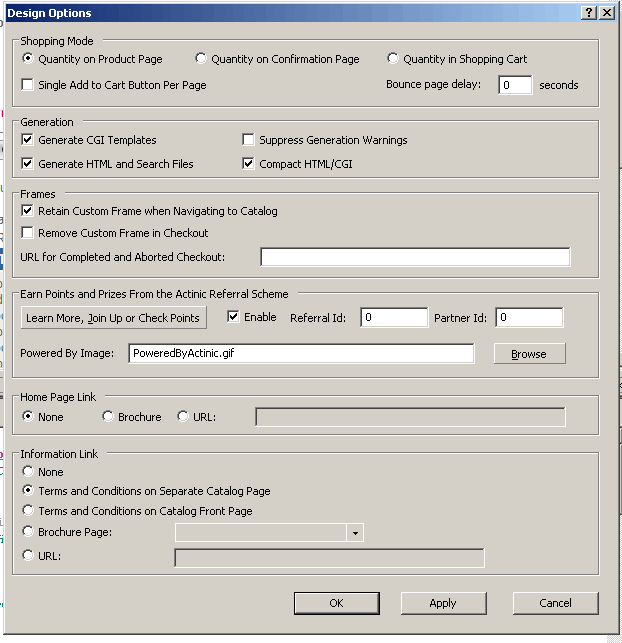Click Browse for Powered By Image
The height and width of the screenshot is (643, 622).
(x=529, y=354)
